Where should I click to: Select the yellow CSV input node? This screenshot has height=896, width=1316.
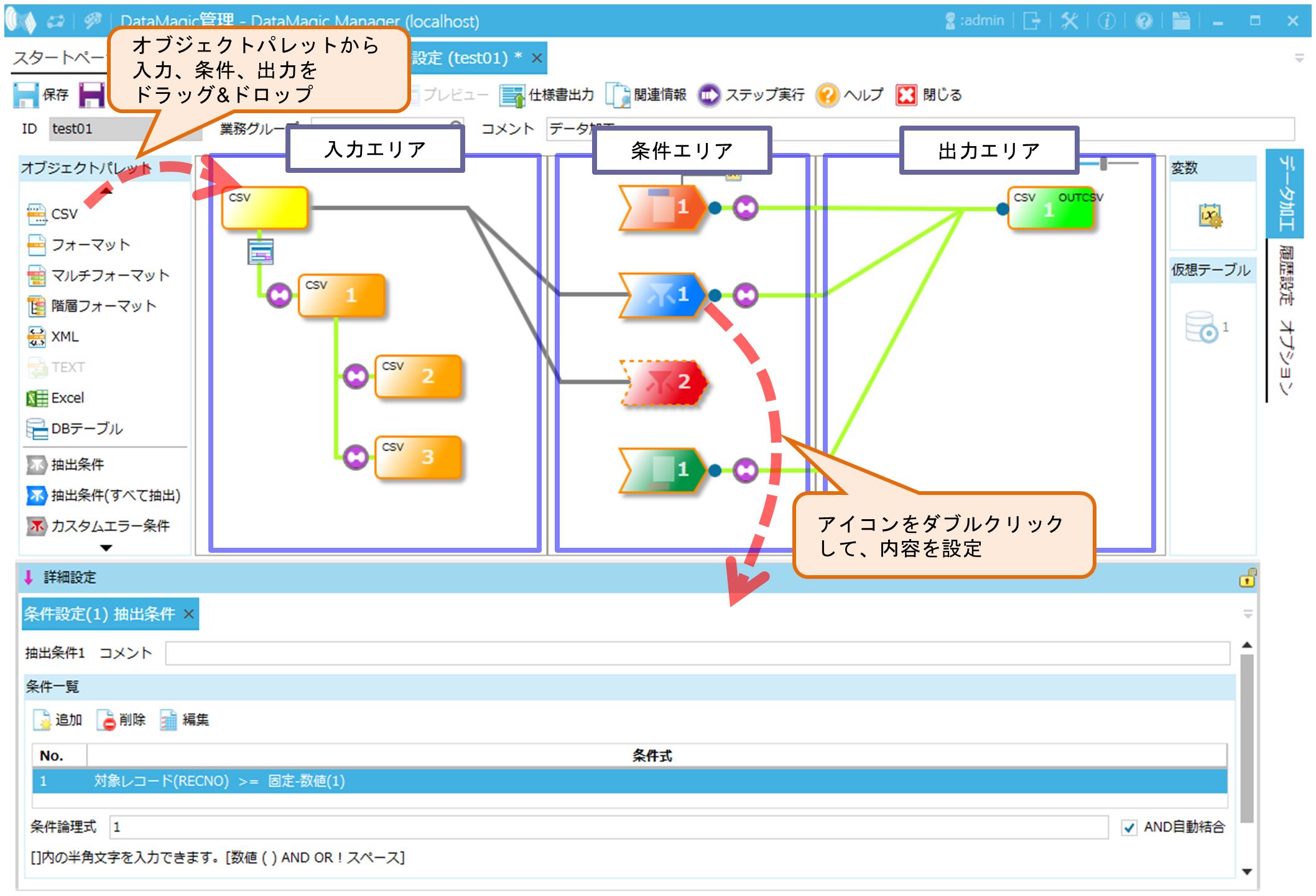click(x=265, y=208)
